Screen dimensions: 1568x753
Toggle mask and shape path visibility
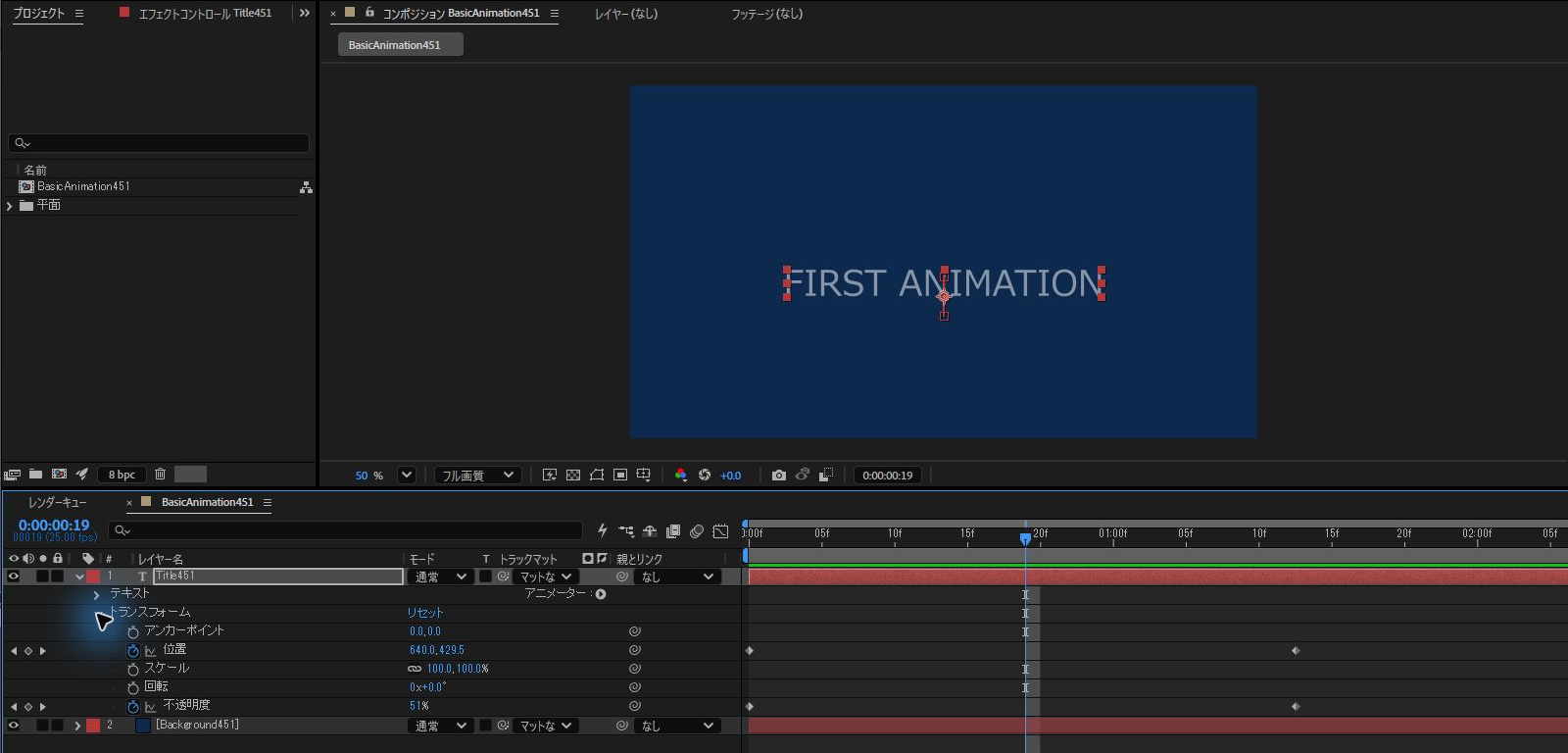click(x=597, y=476)
